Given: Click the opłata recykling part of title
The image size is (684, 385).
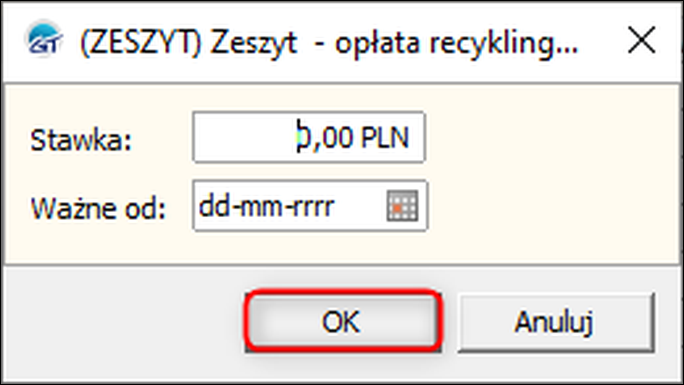Looking at the screenshot, I should [456, 44].
